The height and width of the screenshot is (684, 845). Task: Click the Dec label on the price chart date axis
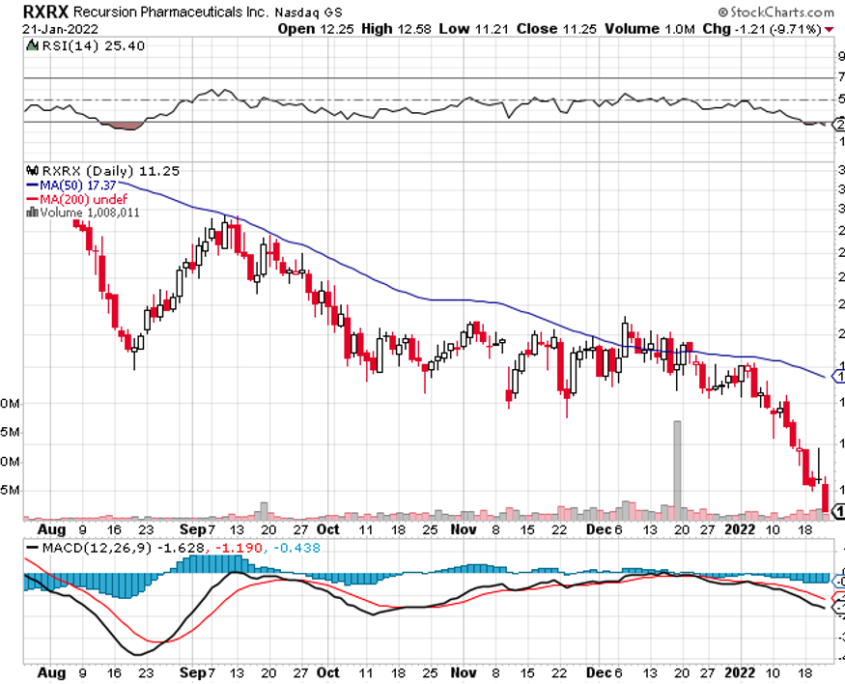[x=599, y=529]
